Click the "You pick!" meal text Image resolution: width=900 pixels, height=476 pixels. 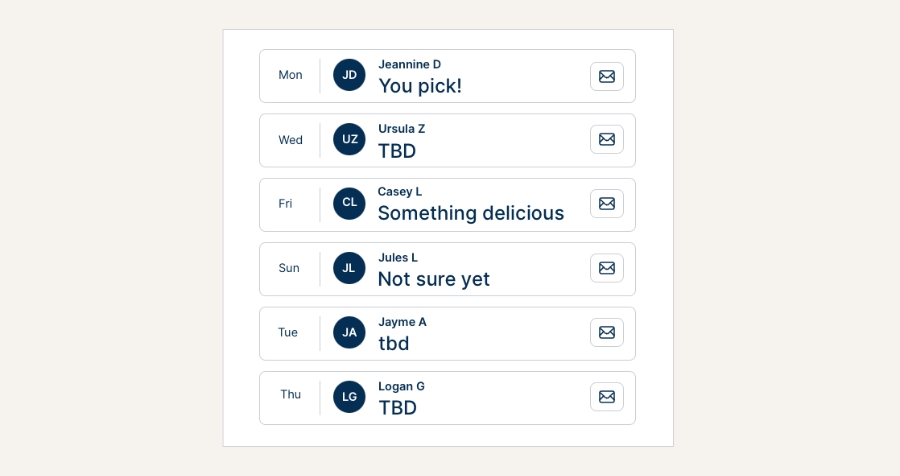coord(420,86)
